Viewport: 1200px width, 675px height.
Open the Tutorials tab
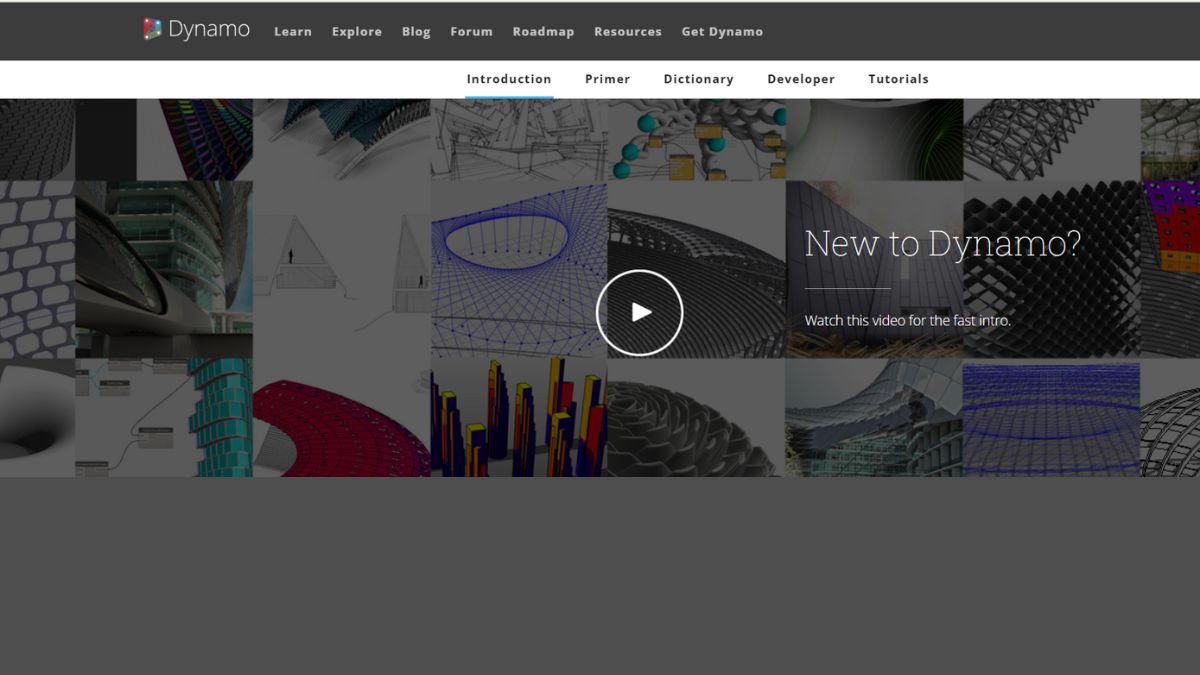click(898, 79)
